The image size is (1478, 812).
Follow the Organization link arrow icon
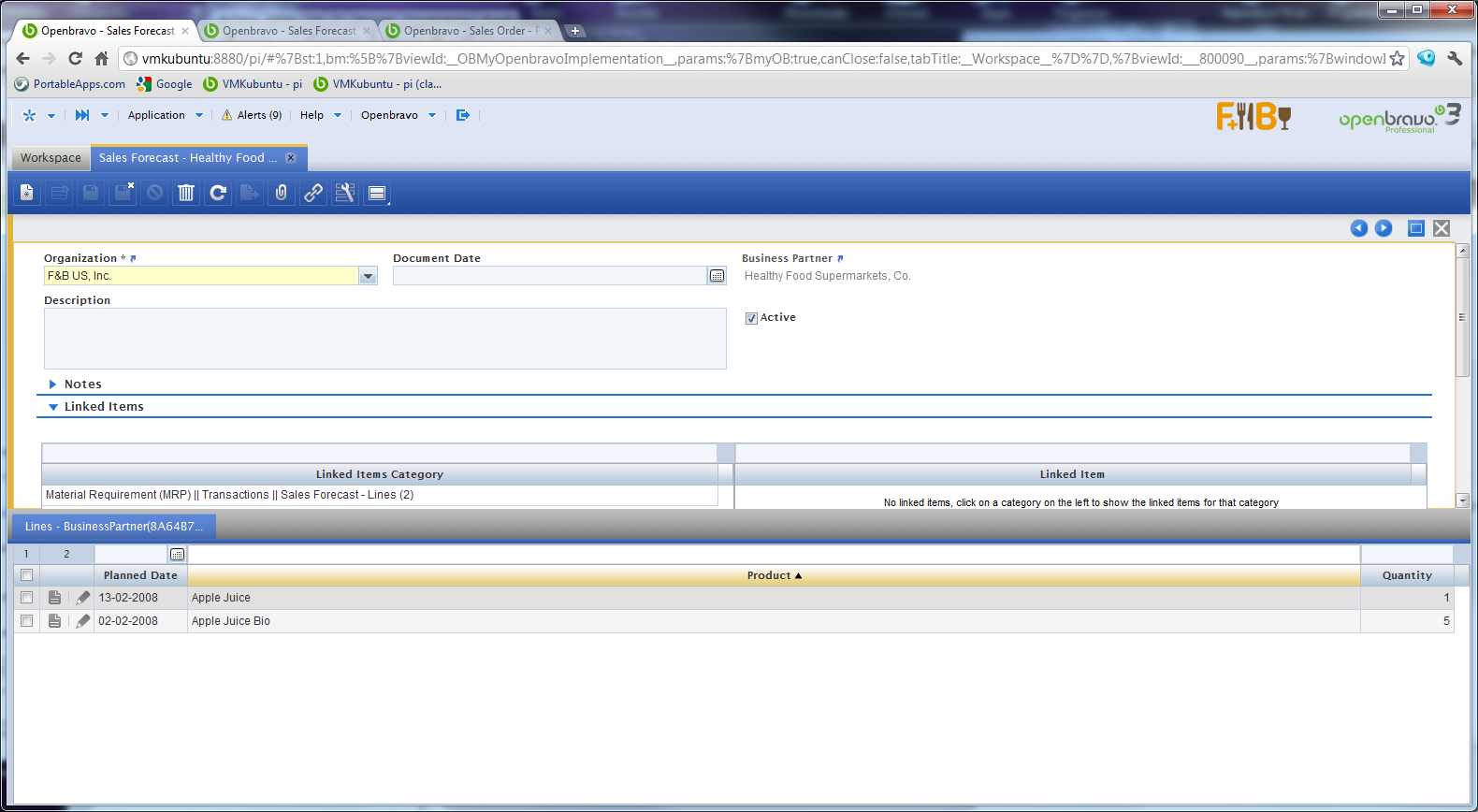pyautogui.click(x=133, y=258)
